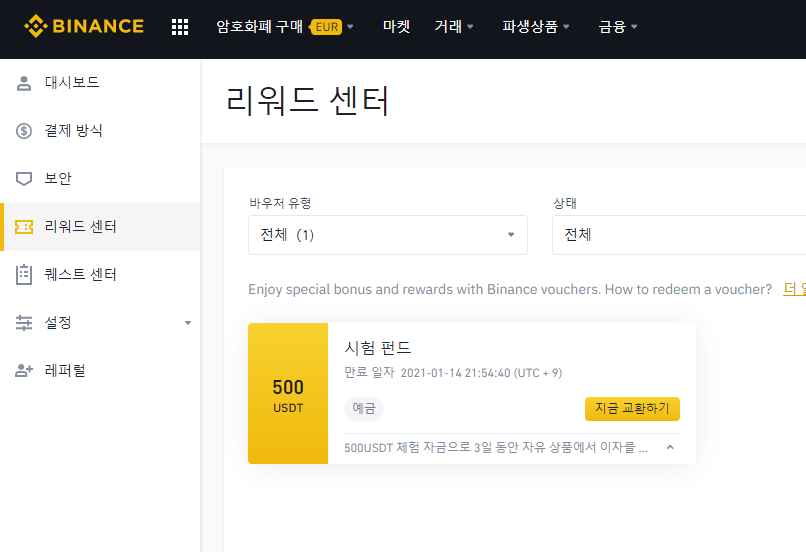Expand the 파생상품 dropdown arrow
806x552 pixels.
pos(566,27)
